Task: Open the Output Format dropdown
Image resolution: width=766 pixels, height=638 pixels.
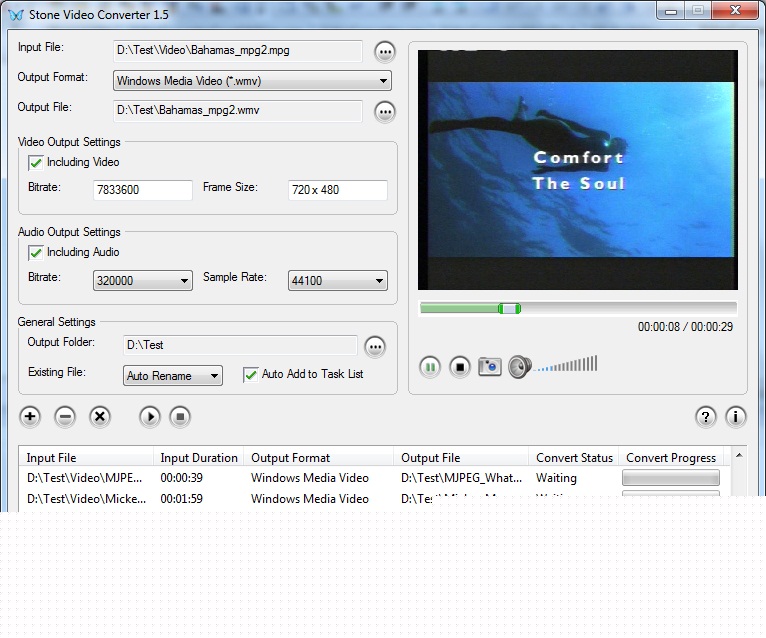Action: 252,81
